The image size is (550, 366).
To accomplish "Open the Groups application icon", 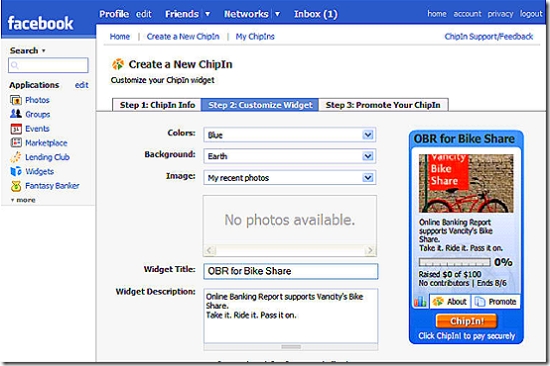I will pyautogui.click(x=16, y=114).
